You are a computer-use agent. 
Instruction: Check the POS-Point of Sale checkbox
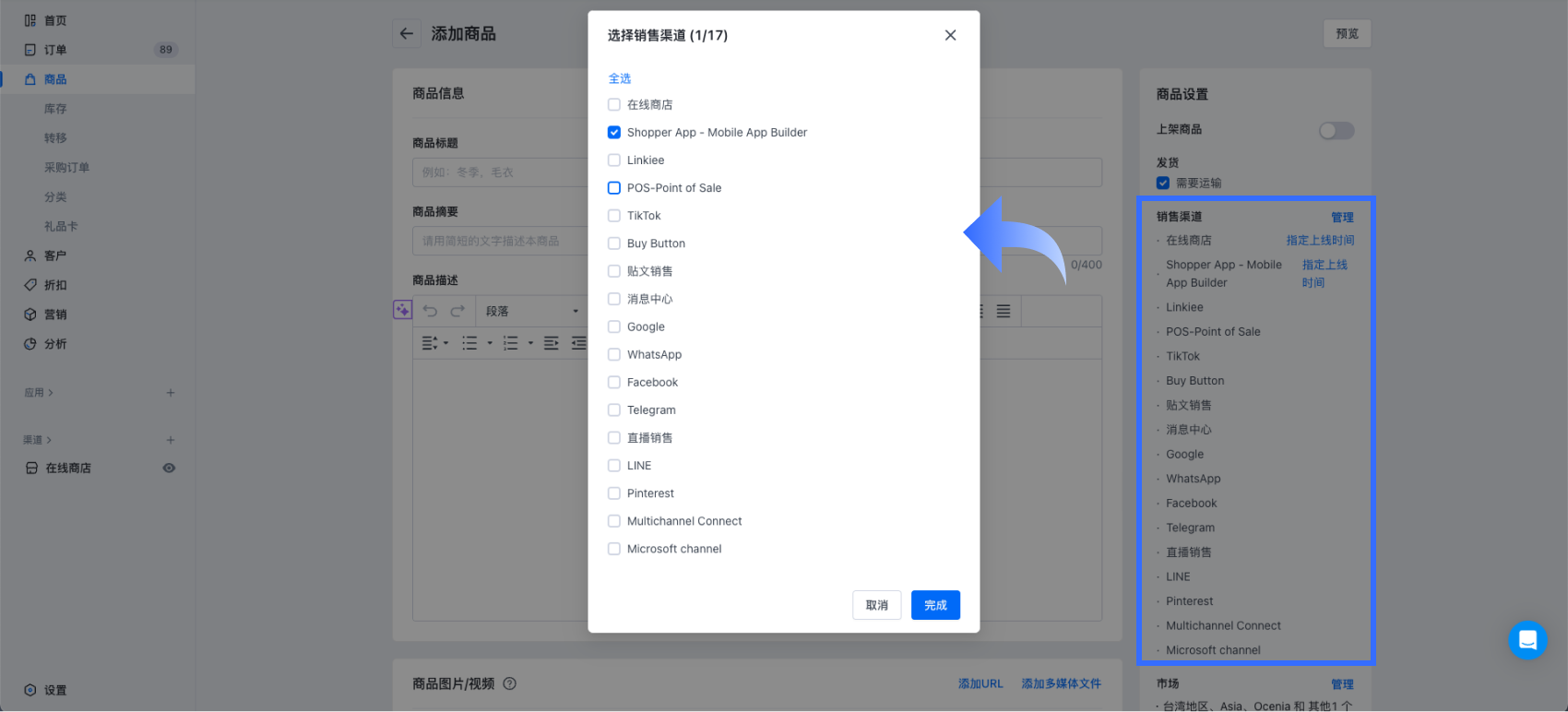(614, 188)
